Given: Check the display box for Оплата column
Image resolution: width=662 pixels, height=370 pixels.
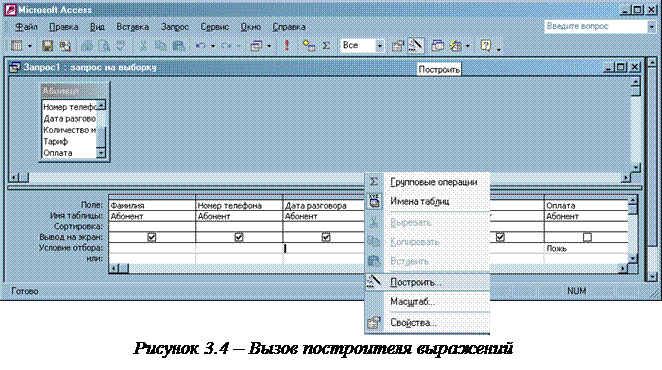Looking at the screenshot, I should [x=587, y=237].
